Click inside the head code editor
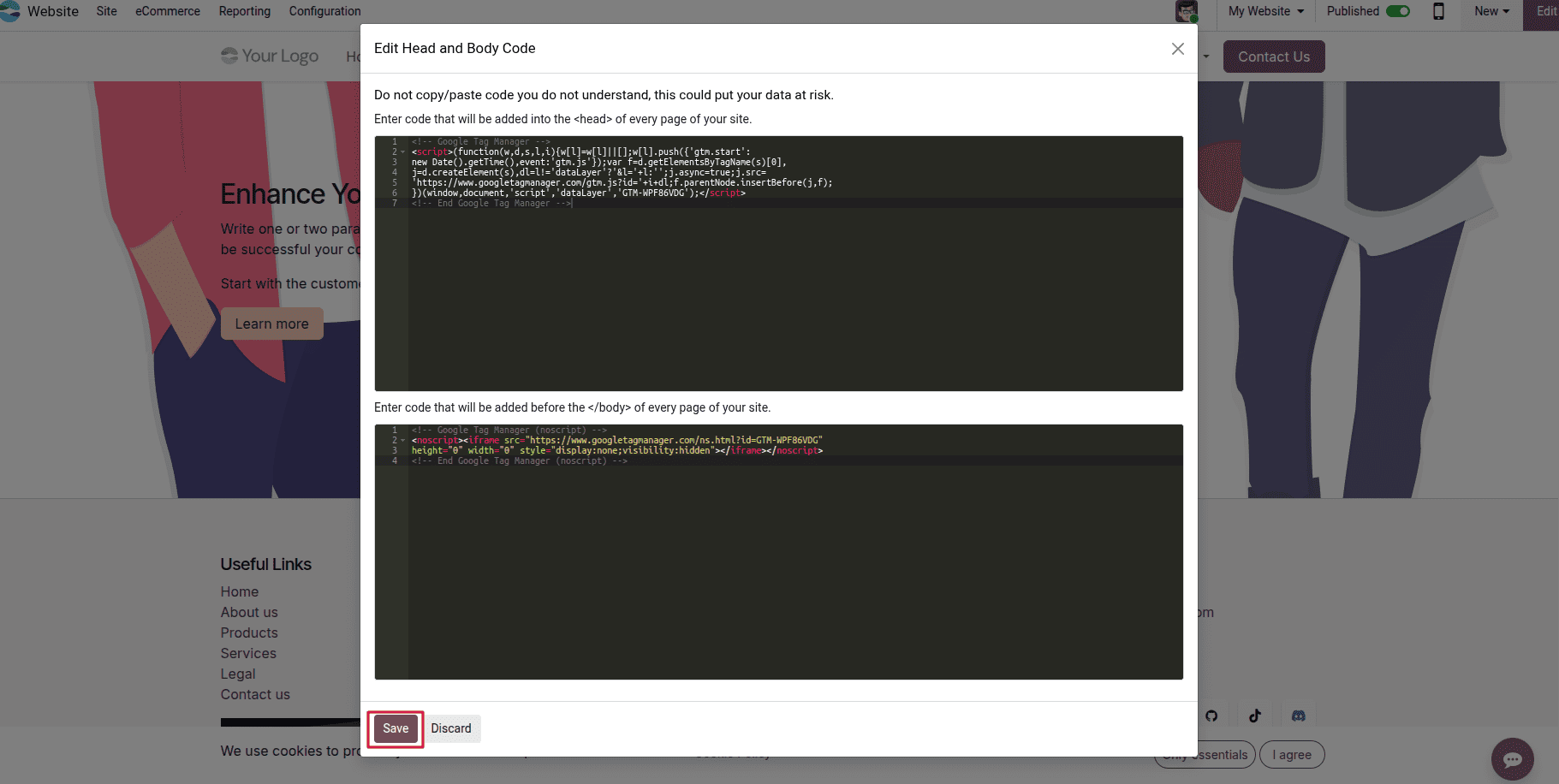The image size is (1559, 784). pyautogui.click(x=779, y=264)
